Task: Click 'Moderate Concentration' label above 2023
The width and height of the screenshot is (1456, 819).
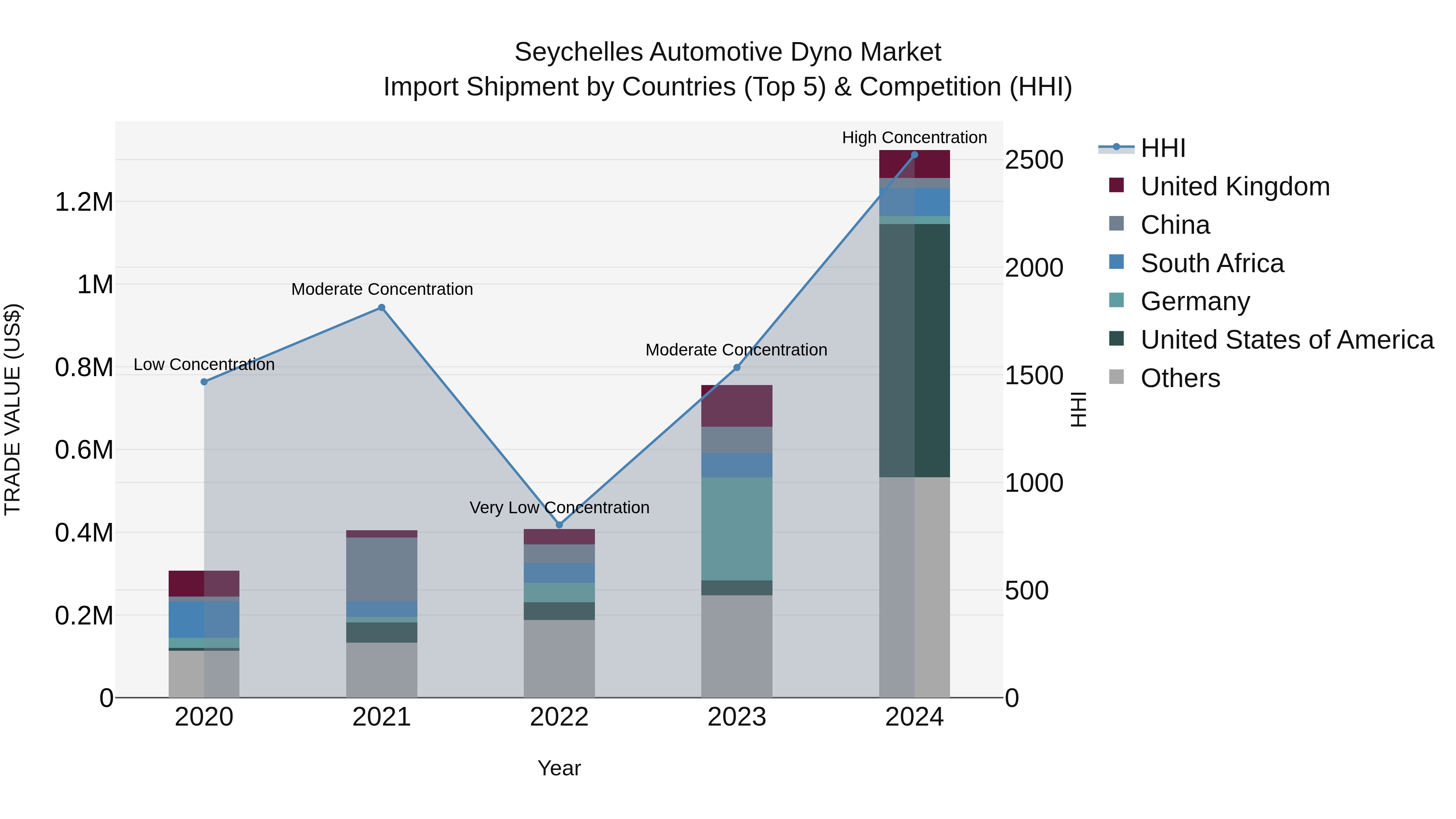Action: (736, 350)
